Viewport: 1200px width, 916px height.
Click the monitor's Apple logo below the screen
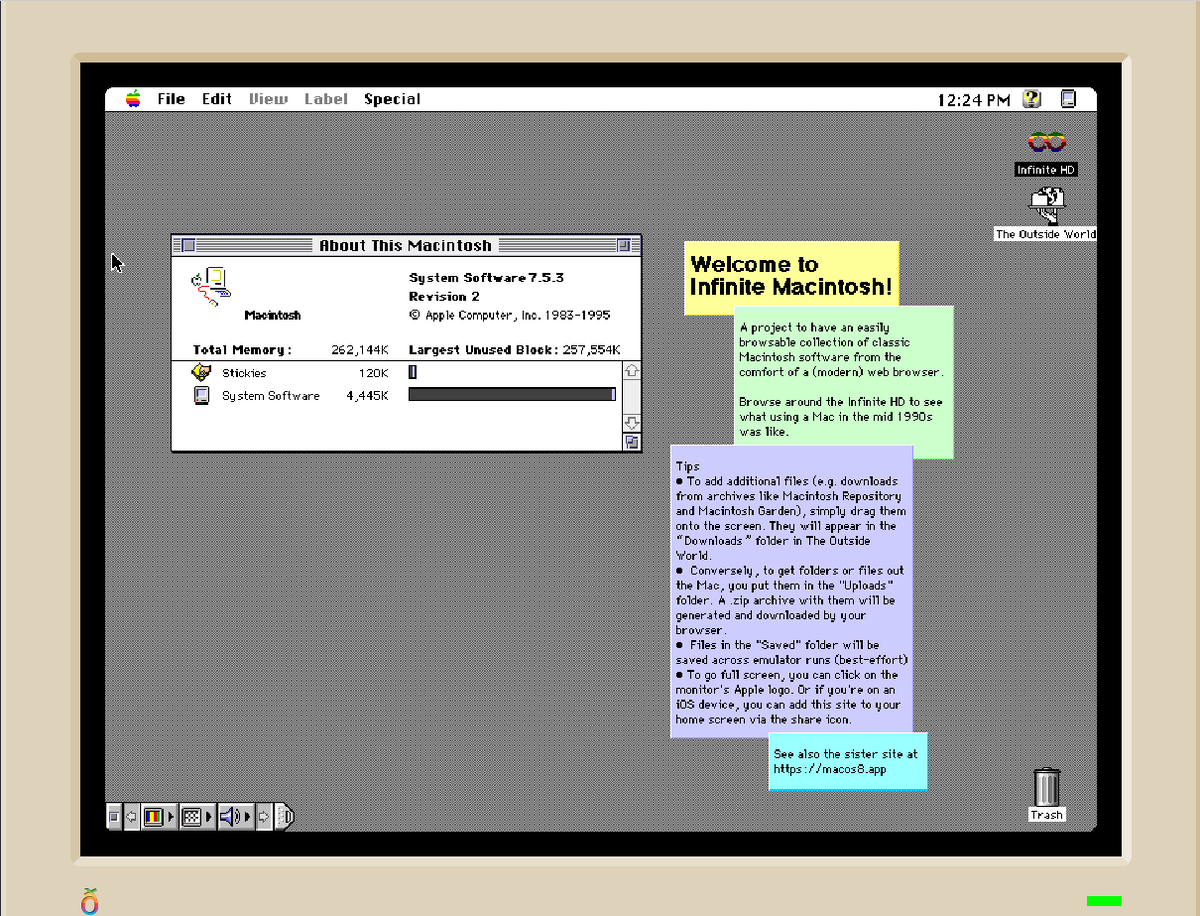point(90,900)
